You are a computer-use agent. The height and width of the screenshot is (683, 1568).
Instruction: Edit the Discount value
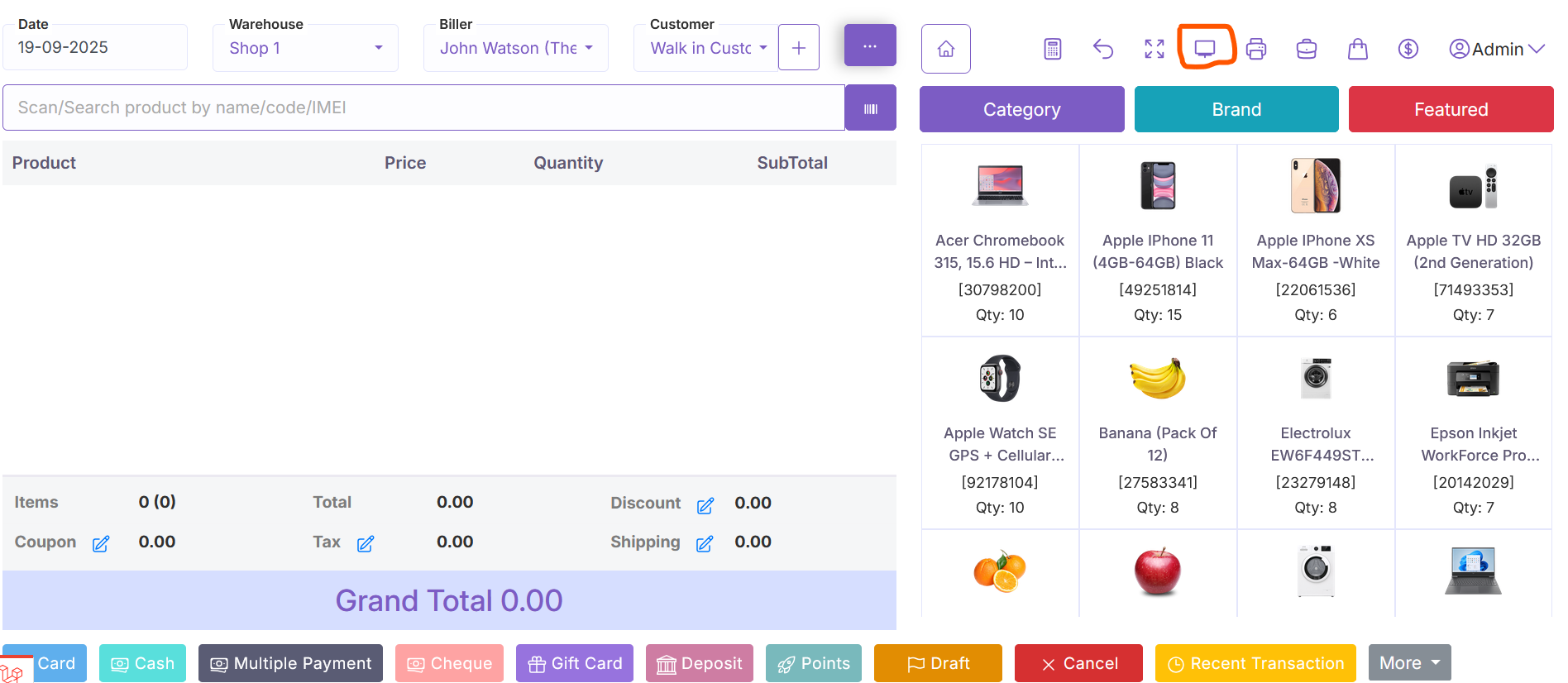705,505
